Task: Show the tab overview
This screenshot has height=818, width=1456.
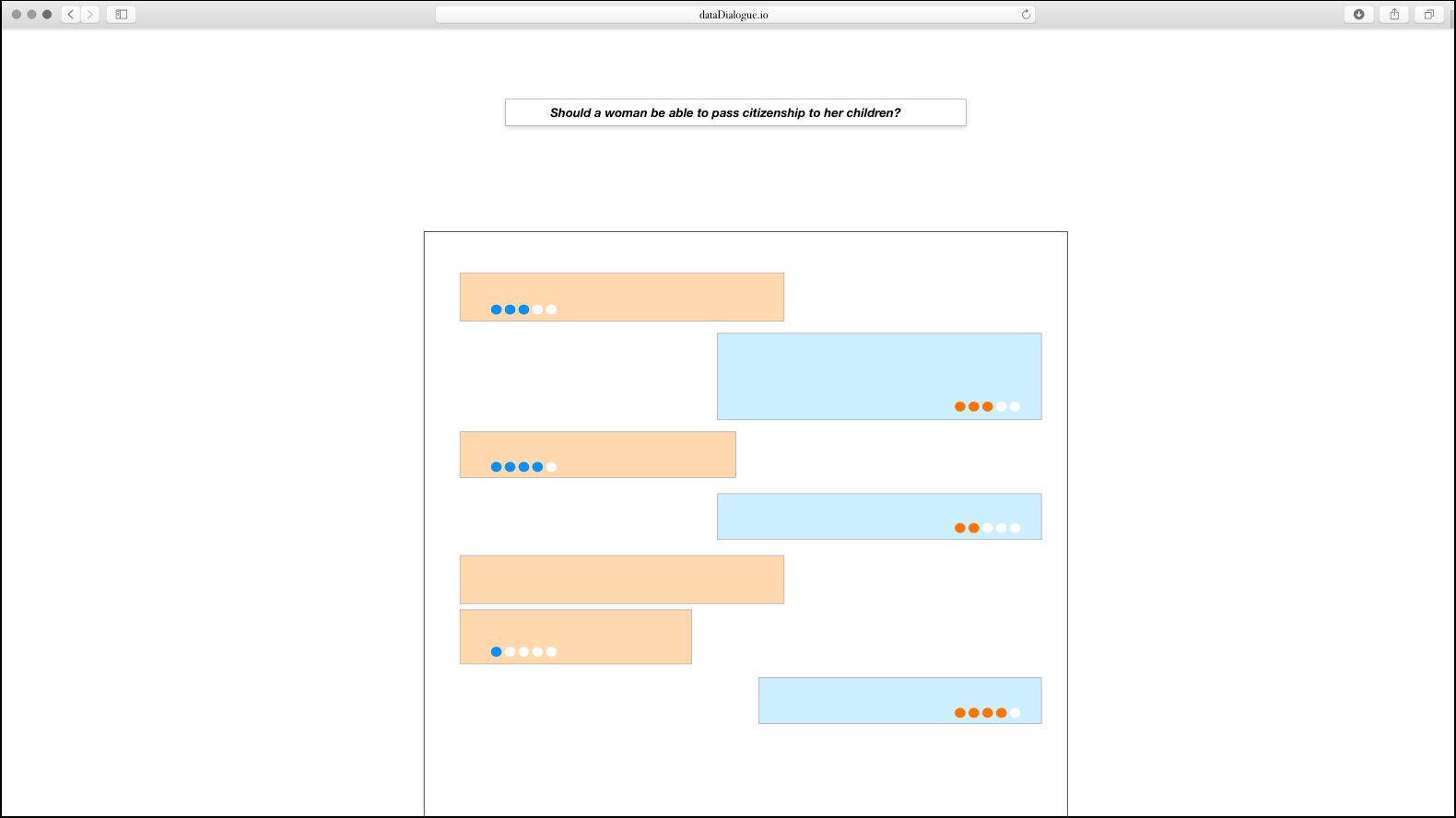Action: click(x=1429, y=15)
